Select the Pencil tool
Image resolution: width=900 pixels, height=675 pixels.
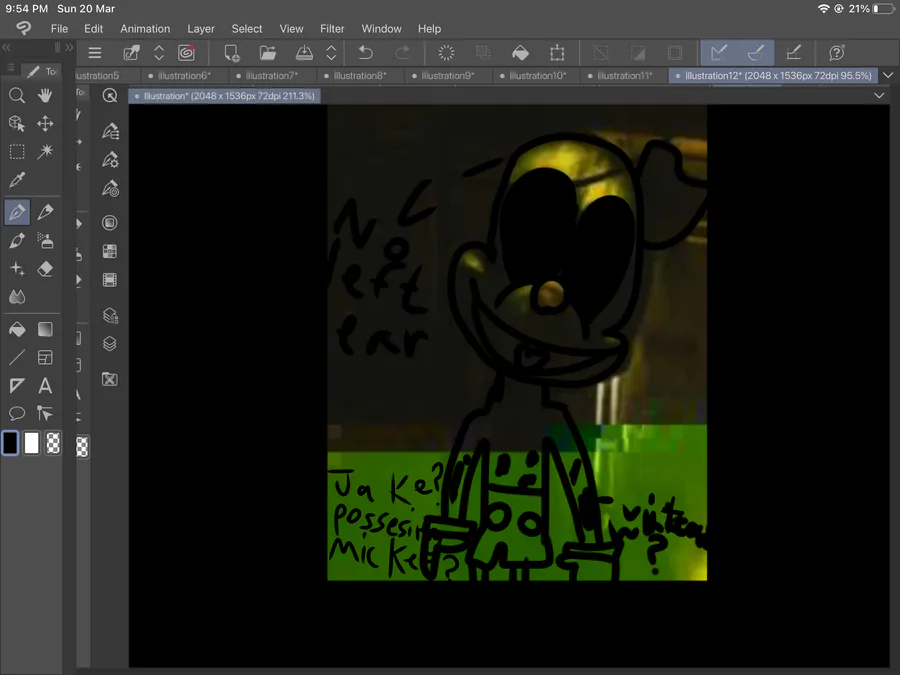point(45,212)
